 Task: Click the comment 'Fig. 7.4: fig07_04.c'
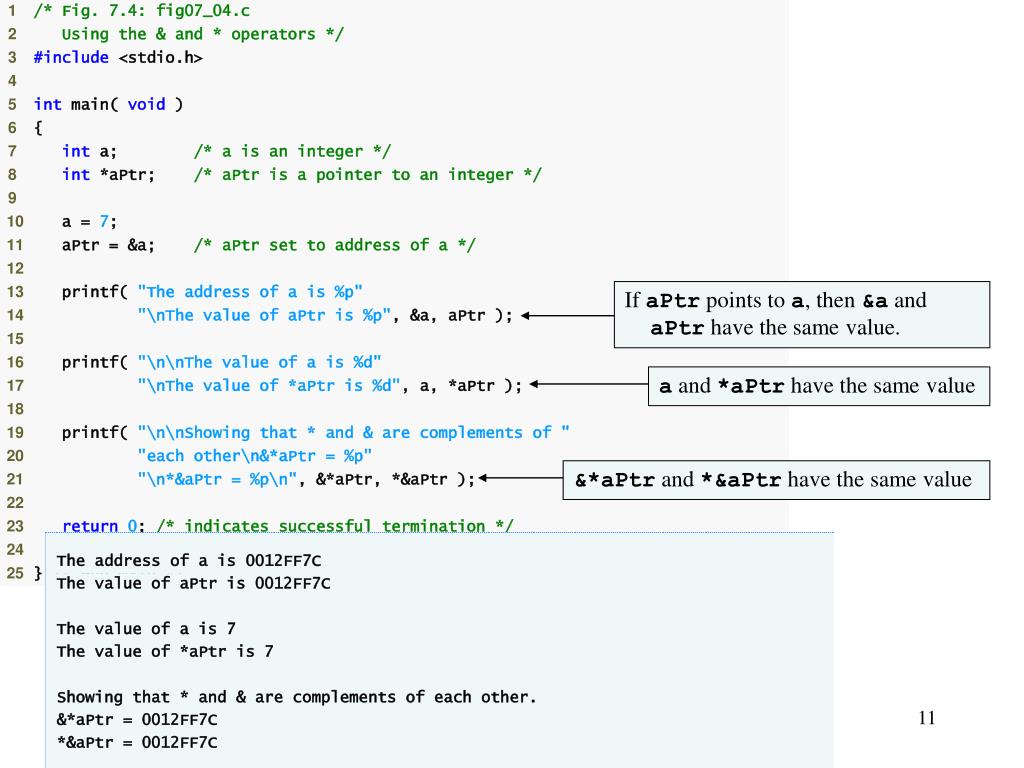tap(142, 10)
